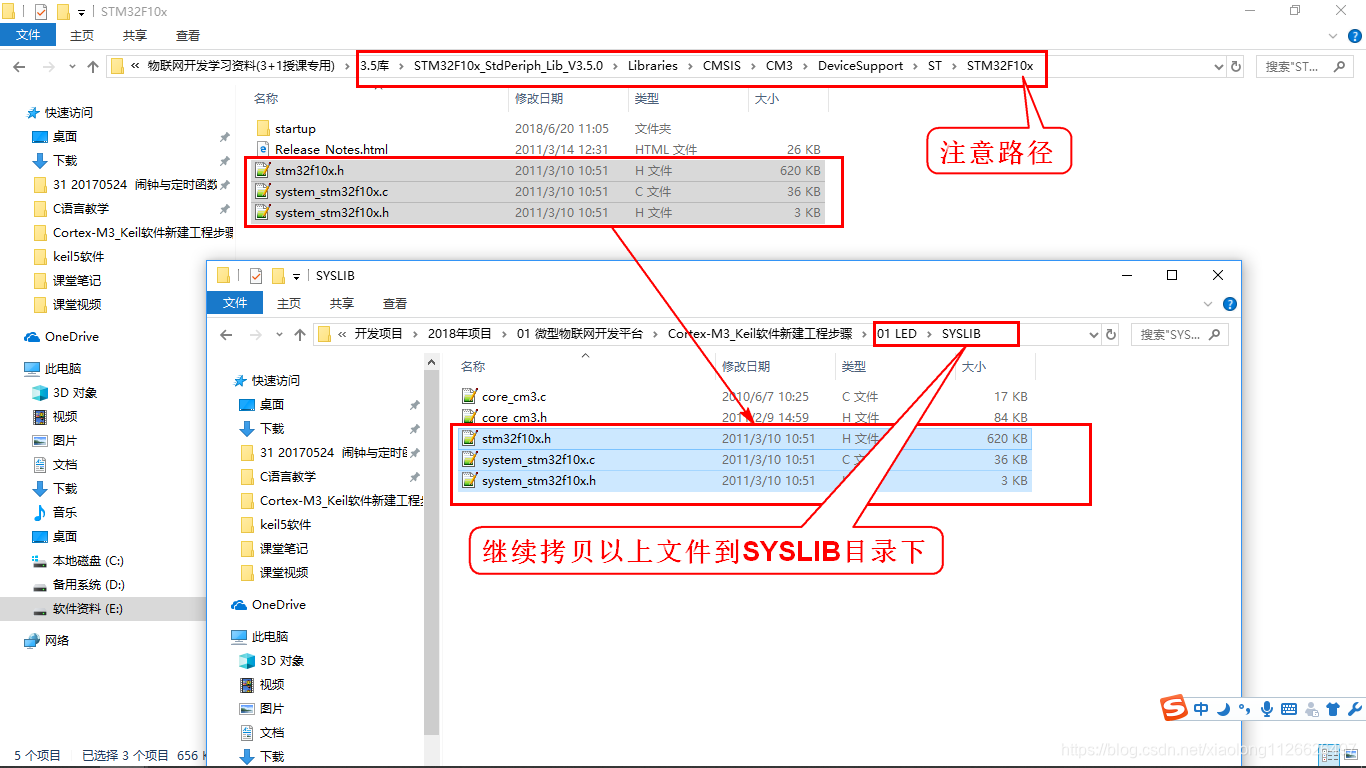This screenshot has height=768, width=1366.
Task: Select Release_Notes.html file
Action: [x=331, y=150]
